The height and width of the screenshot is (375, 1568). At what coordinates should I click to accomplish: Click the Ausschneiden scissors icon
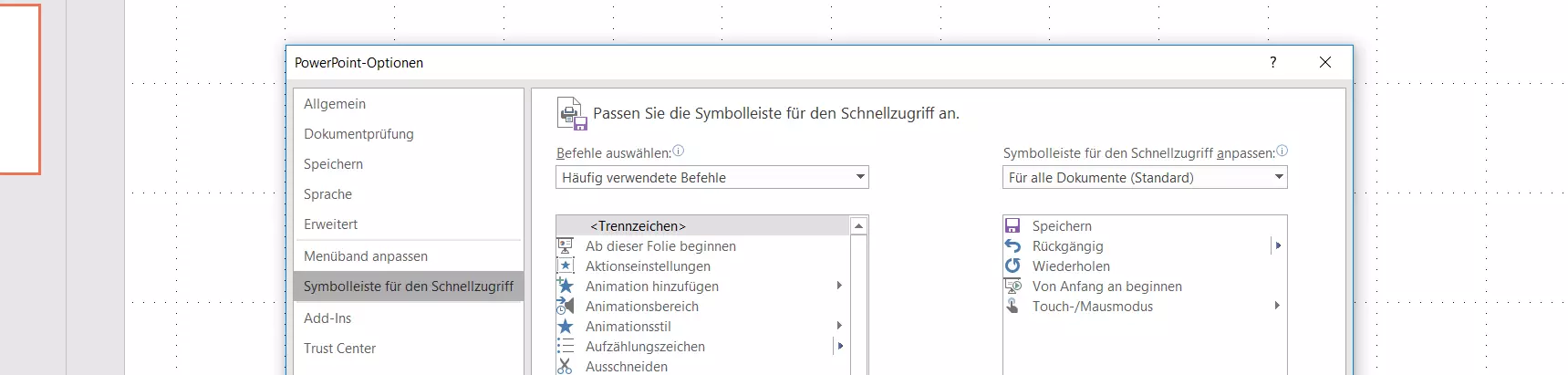[x=566, y=367]
